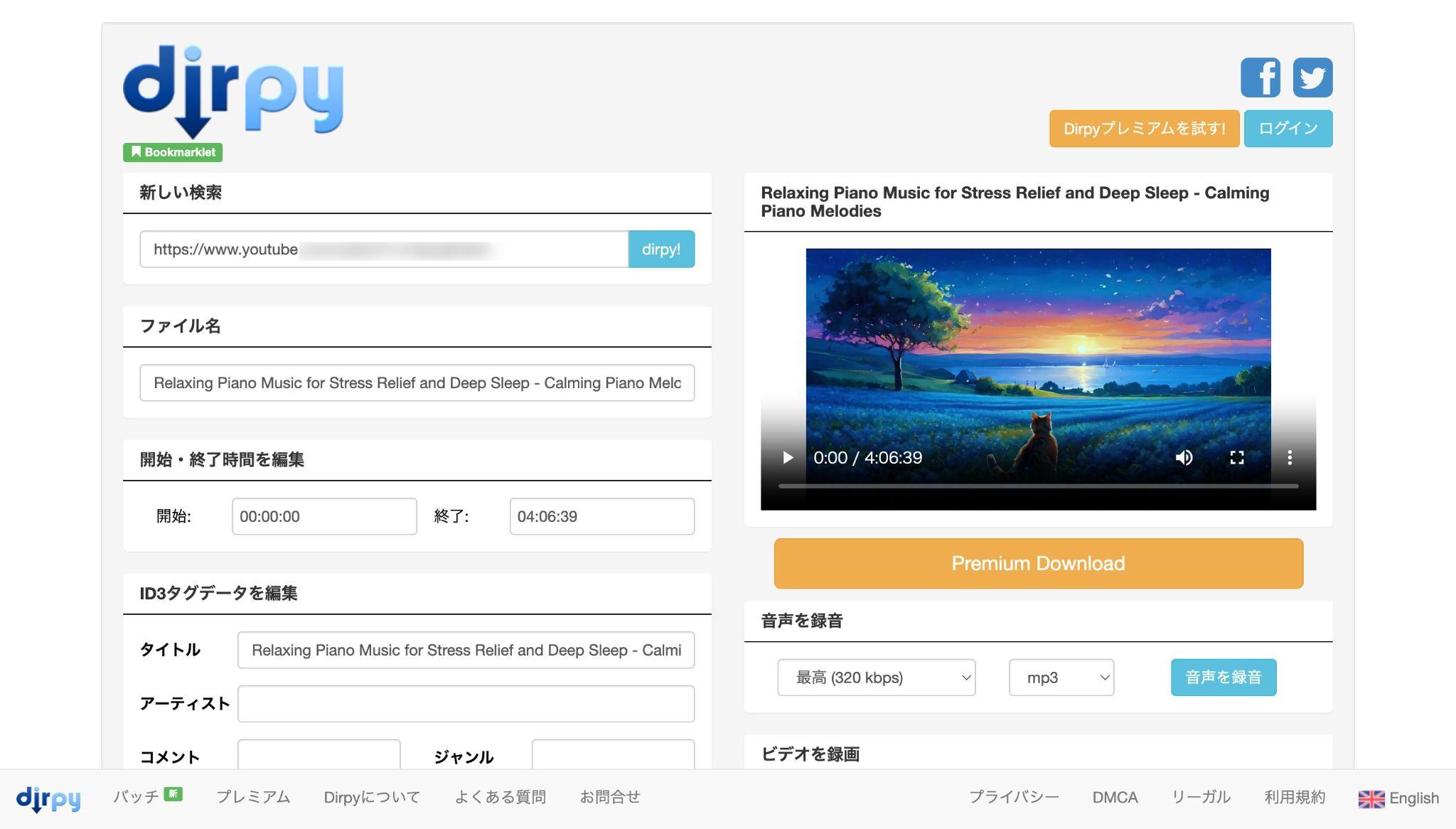Click the ファイル名 filename input field
The image size is (1456, 829).
[417, 383]
